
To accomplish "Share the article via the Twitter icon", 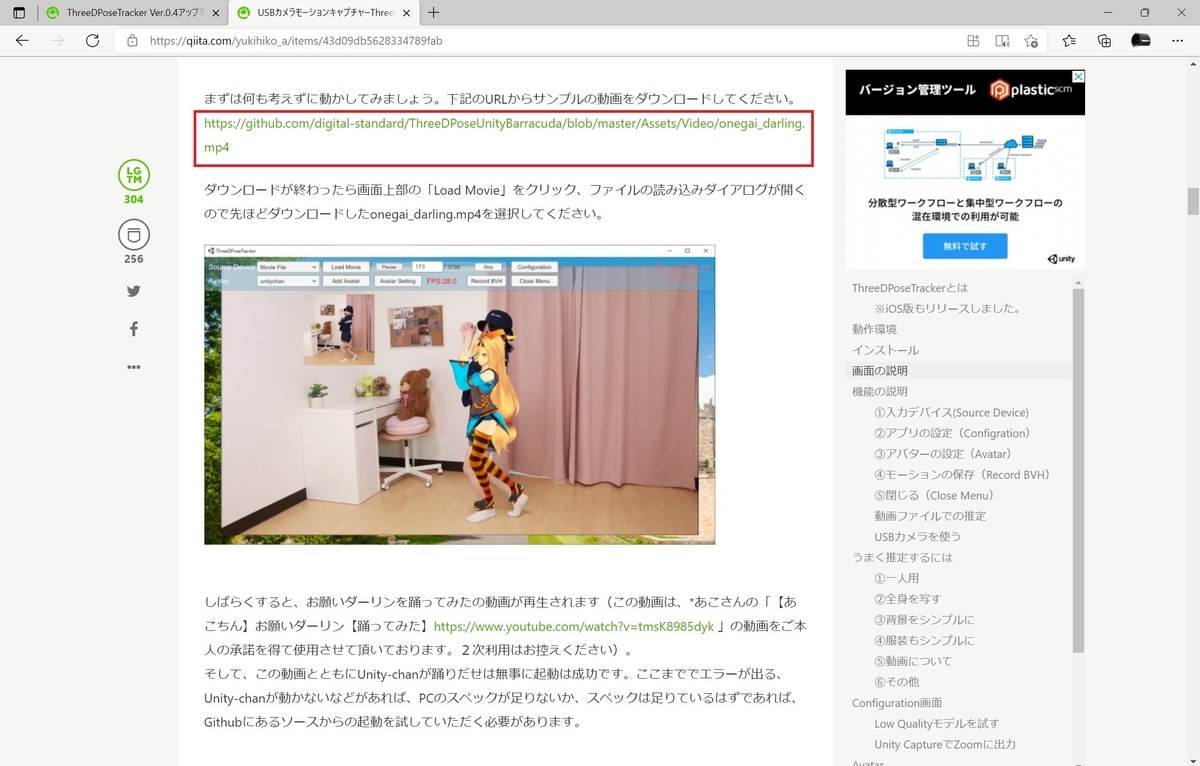I will tap(133, 290).
